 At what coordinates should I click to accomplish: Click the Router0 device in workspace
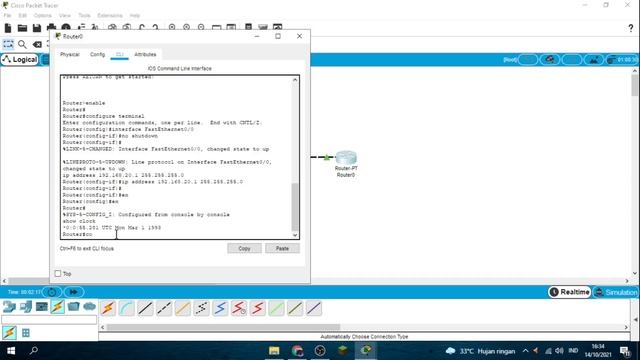346,158
